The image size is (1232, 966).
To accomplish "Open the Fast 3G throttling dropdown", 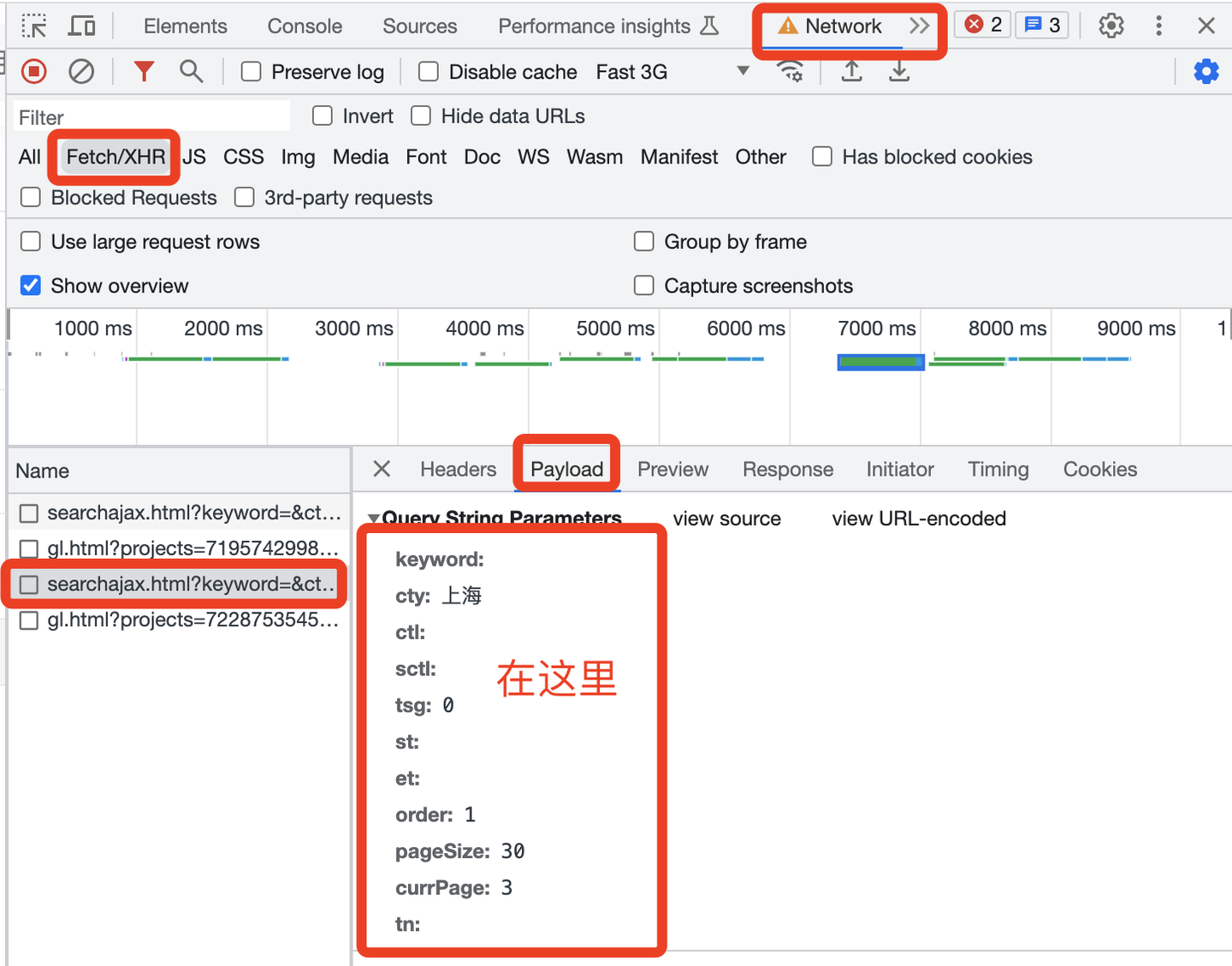I will pos(673,72).
